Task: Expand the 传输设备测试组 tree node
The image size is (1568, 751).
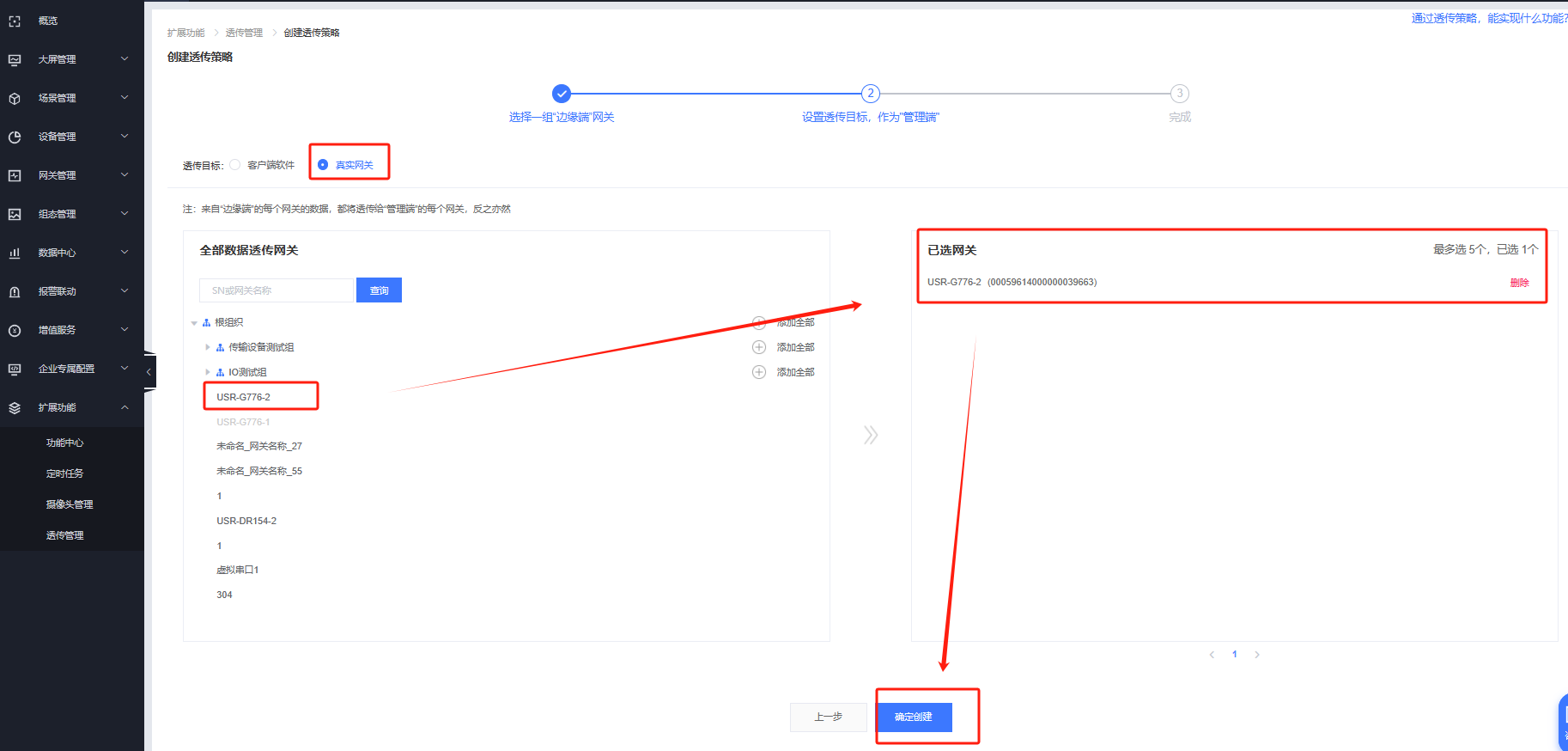Action: tap(208, 347)
